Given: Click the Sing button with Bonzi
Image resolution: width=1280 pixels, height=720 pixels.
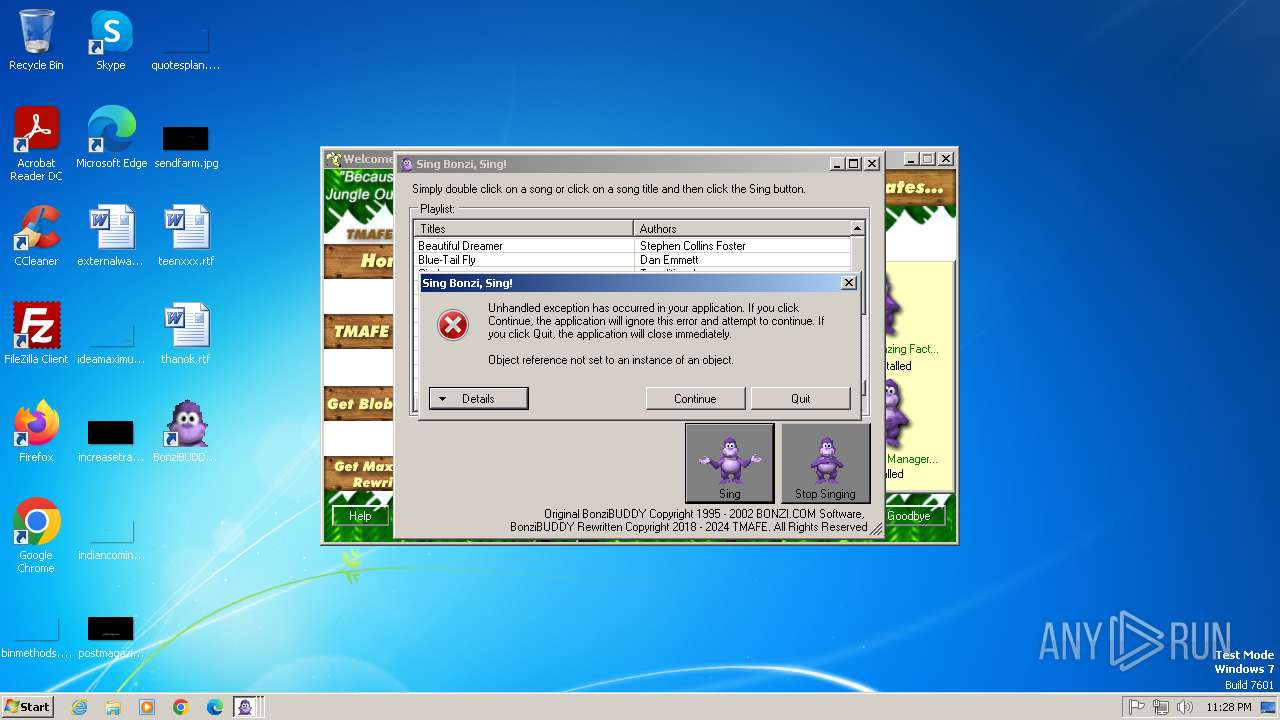Looking at the screenshot, I should 730,463.
